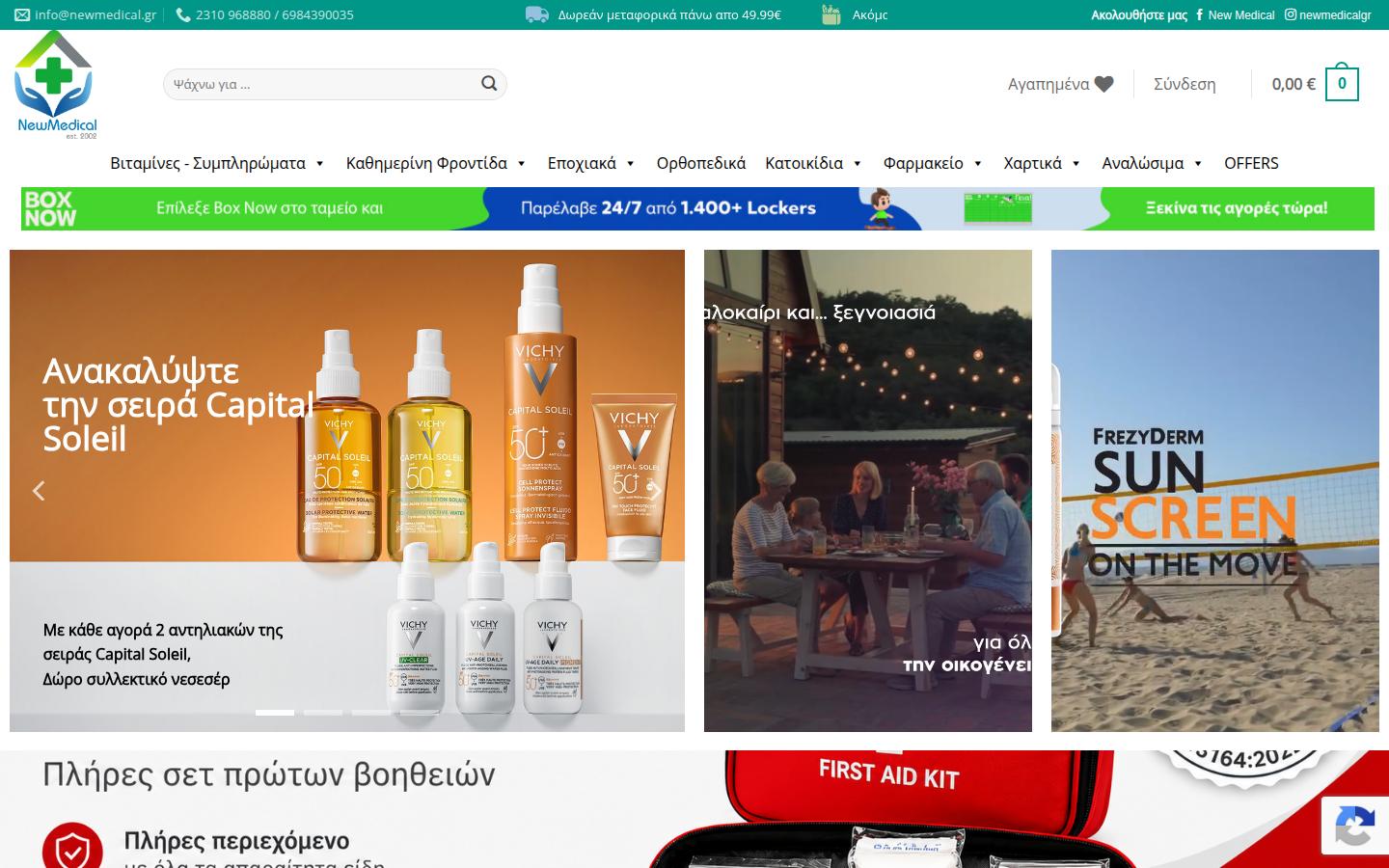Click the Πλήρες περιεχόμενο text
This screenshot has width=1389, height=868.
coord(236,841)
